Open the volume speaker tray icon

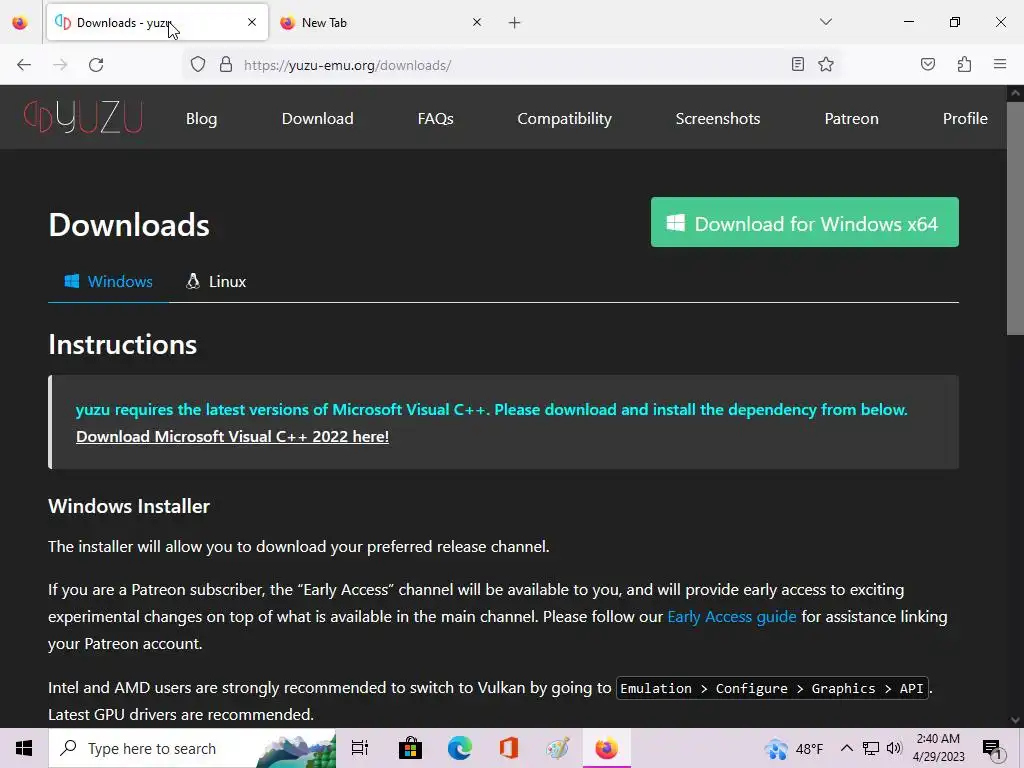point(894,748)
